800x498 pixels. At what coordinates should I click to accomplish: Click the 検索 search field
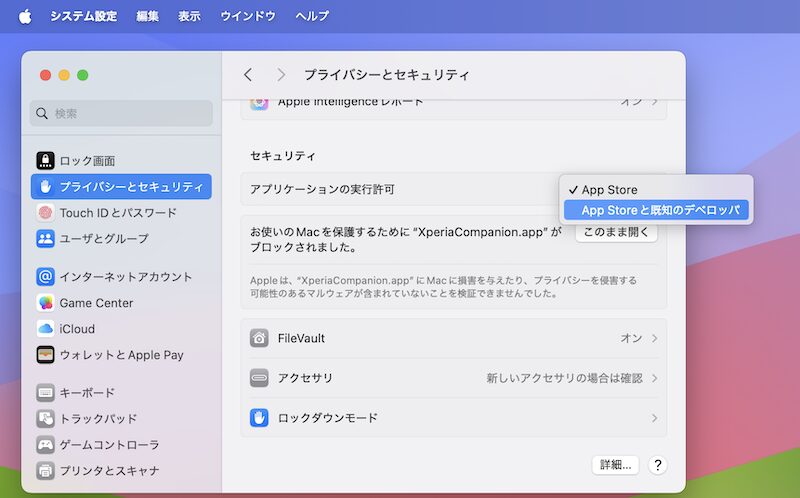point(121,113)
